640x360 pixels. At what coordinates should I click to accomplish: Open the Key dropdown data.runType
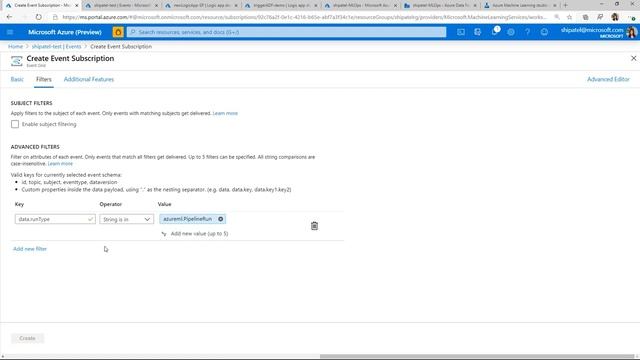coord(55,219)
